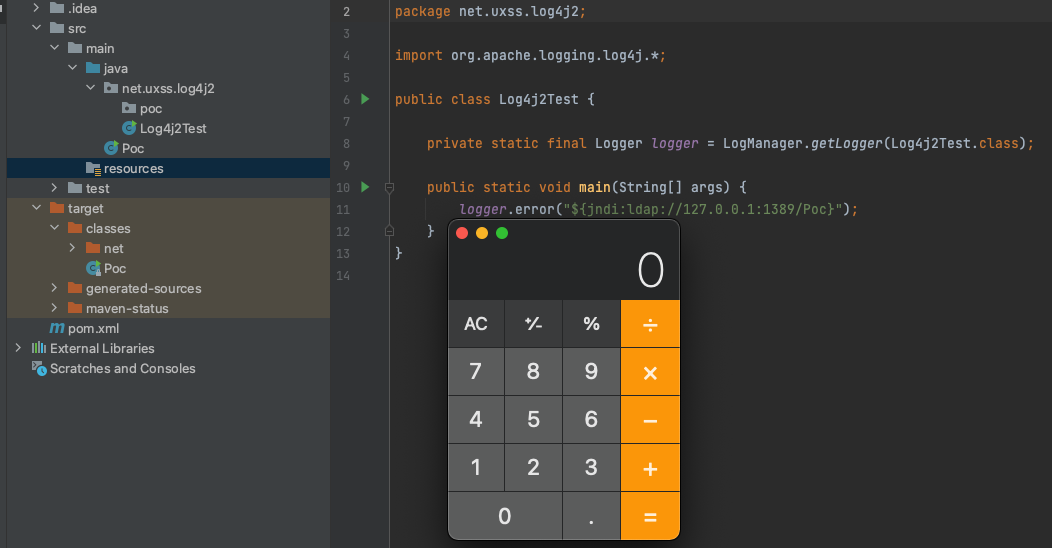Click the run gutter icon beside main method
This screenshot has height=548, width=1052.
tap(365, 187)
